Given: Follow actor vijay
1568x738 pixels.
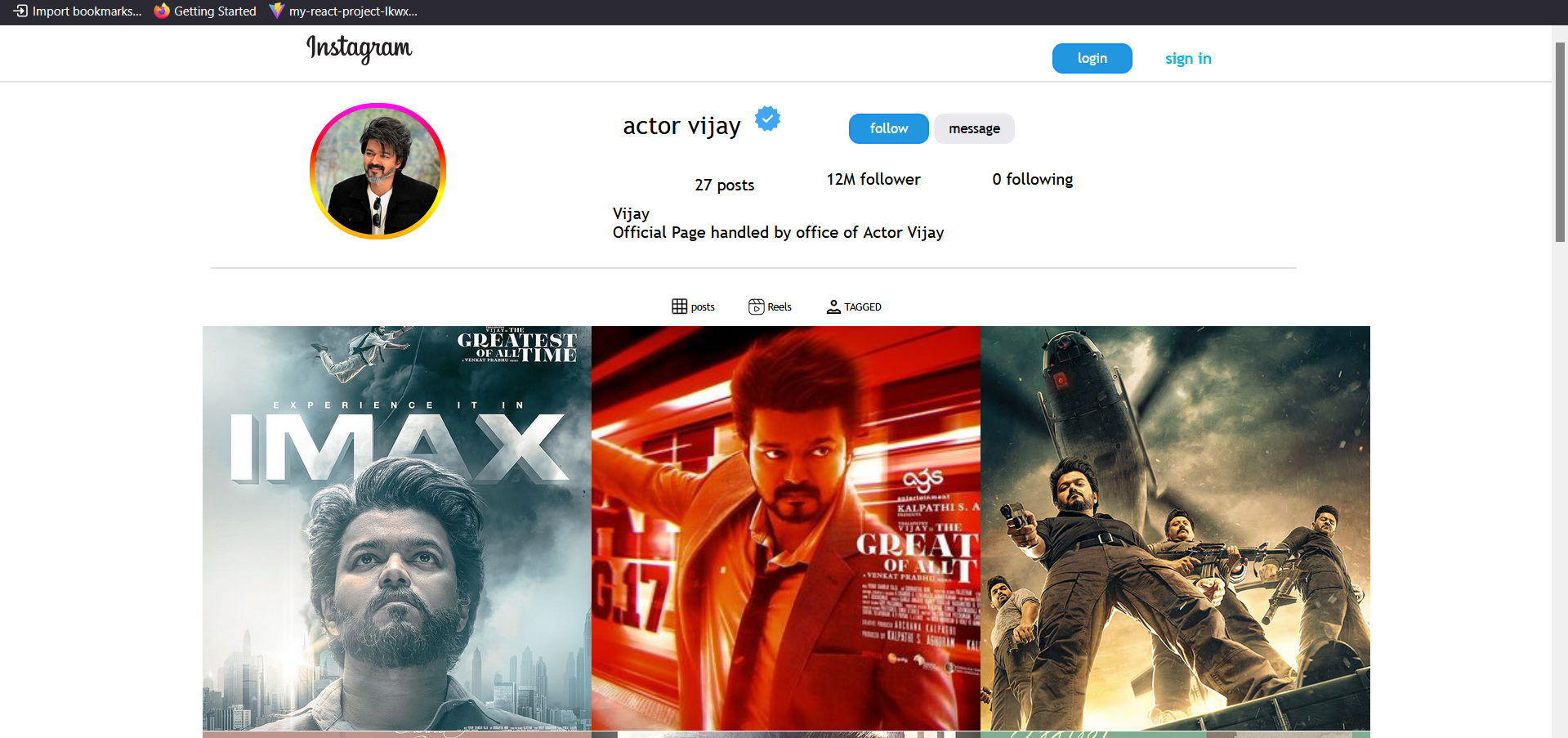Looking at the screenshot, I should point(888,128).
